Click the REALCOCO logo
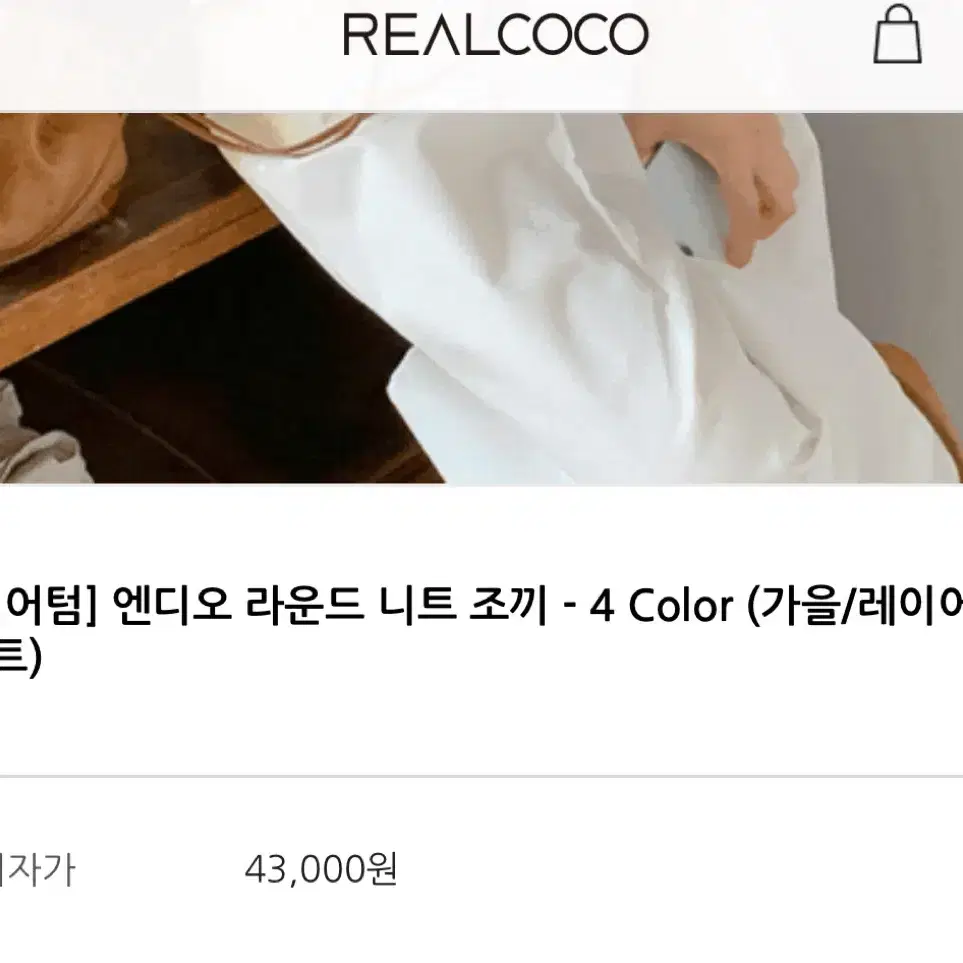This screenshot has width=963, height=963. pos(496,34)
